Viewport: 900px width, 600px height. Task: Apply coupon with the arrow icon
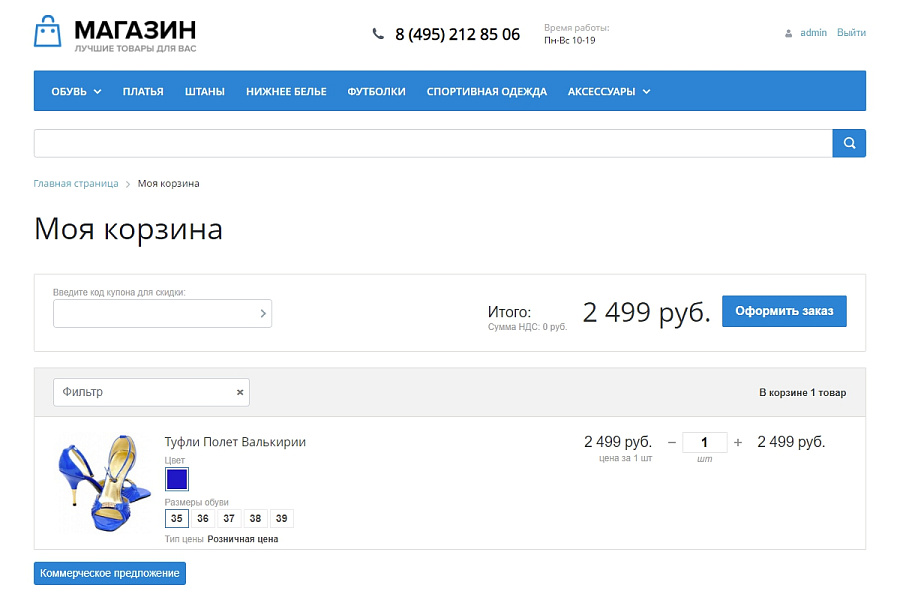[x=263, y=313]
